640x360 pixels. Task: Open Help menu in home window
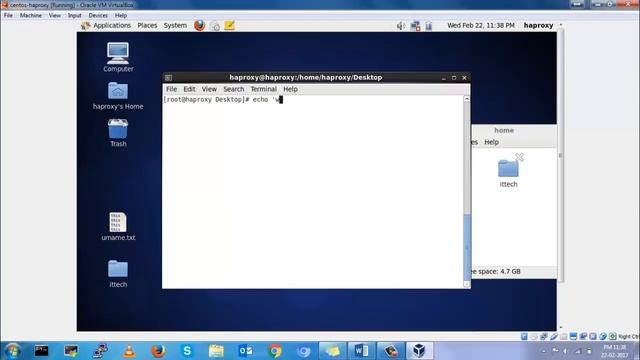click(491, 142)
